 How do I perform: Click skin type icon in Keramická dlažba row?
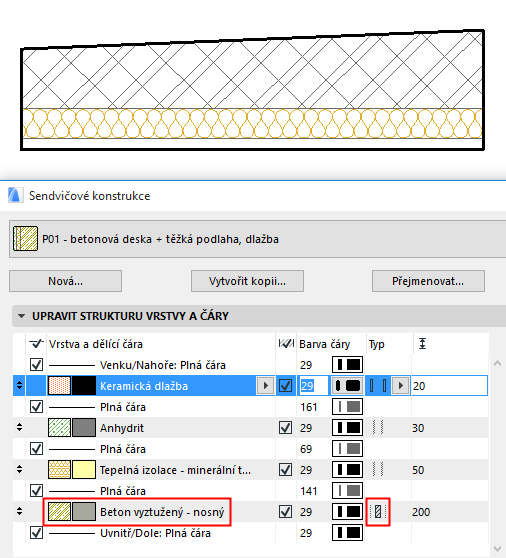click(x=378, y=386)
